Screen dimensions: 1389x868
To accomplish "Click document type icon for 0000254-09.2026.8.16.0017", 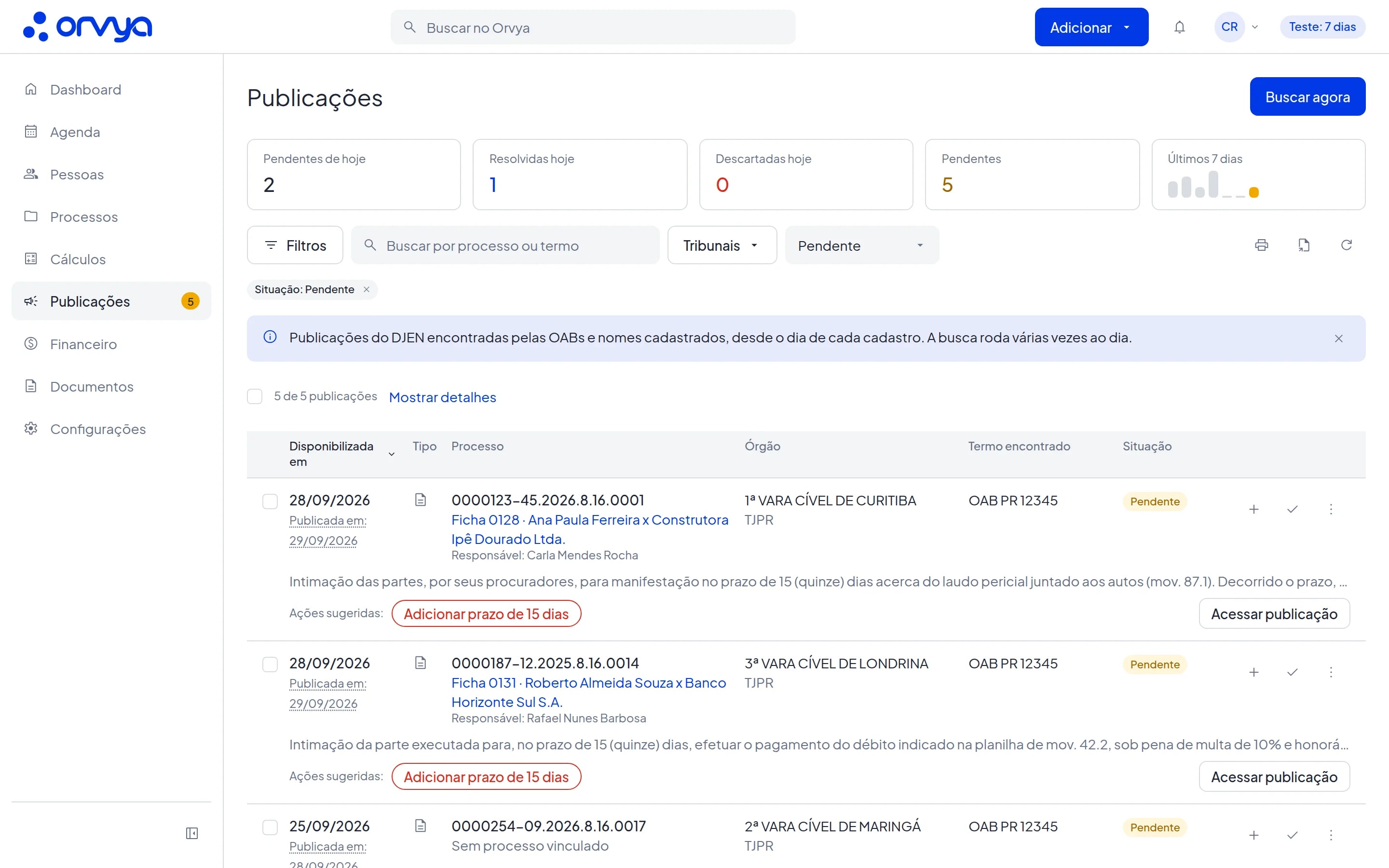I will point(421,826).
